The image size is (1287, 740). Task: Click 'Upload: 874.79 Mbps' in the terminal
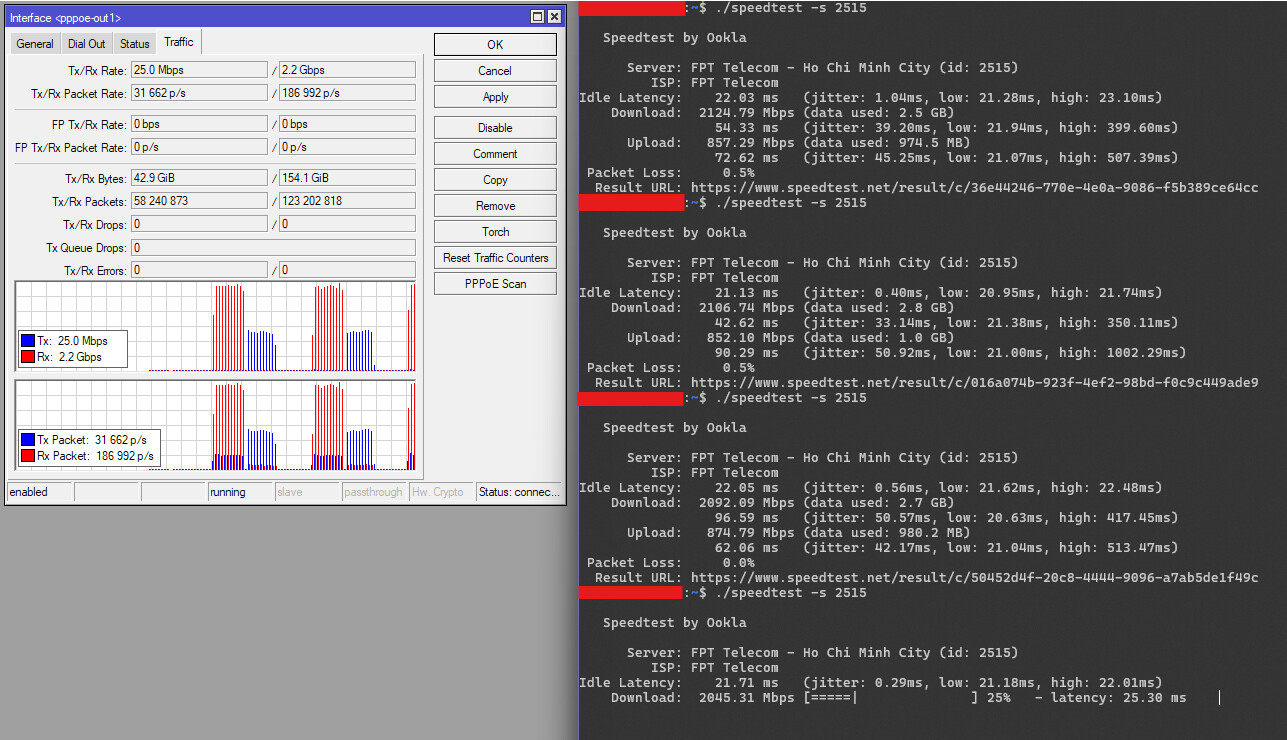(x=711, y=533)
